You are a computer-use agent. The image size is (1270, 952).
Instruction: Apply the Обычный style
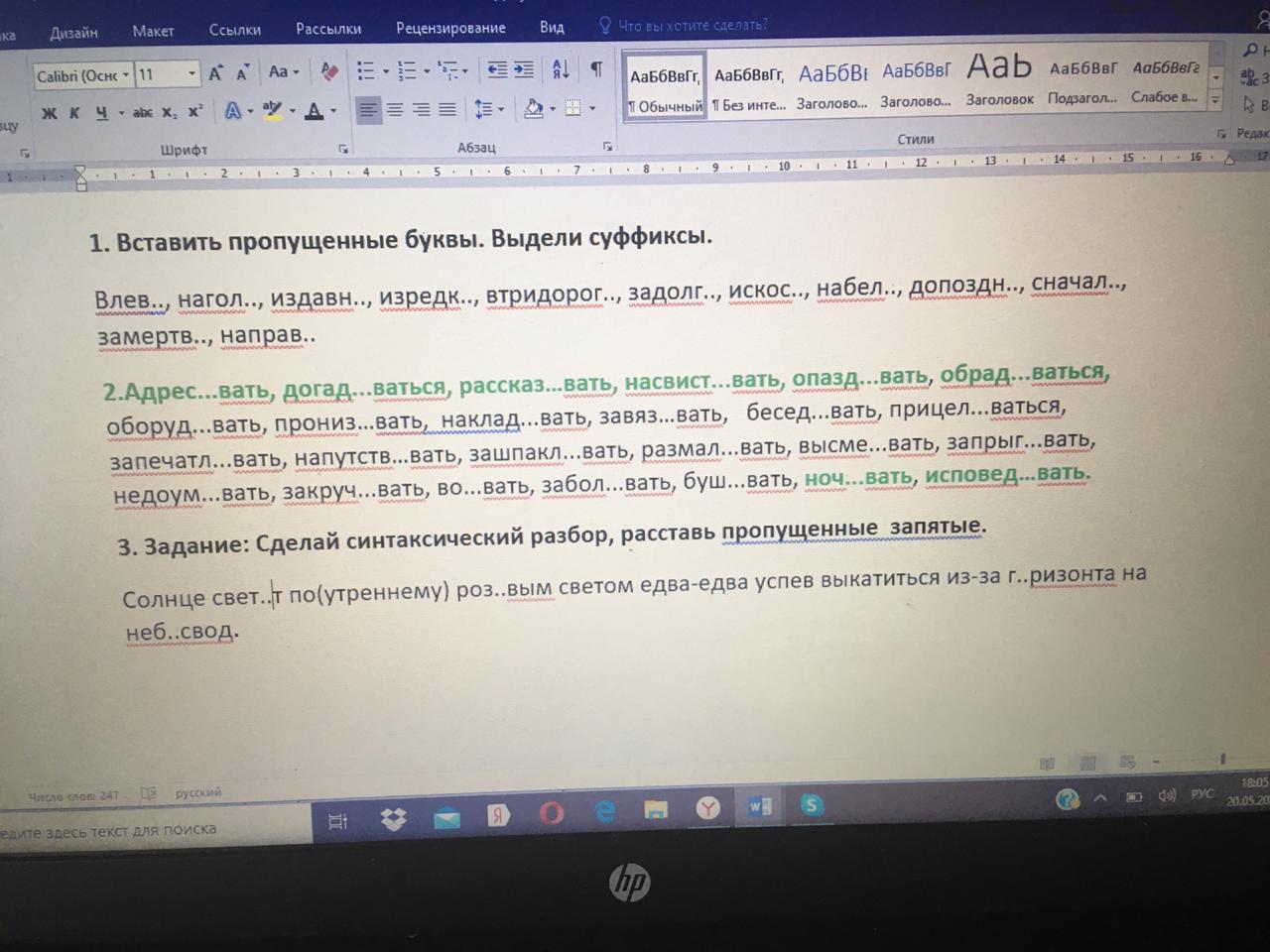click(665, 88)
